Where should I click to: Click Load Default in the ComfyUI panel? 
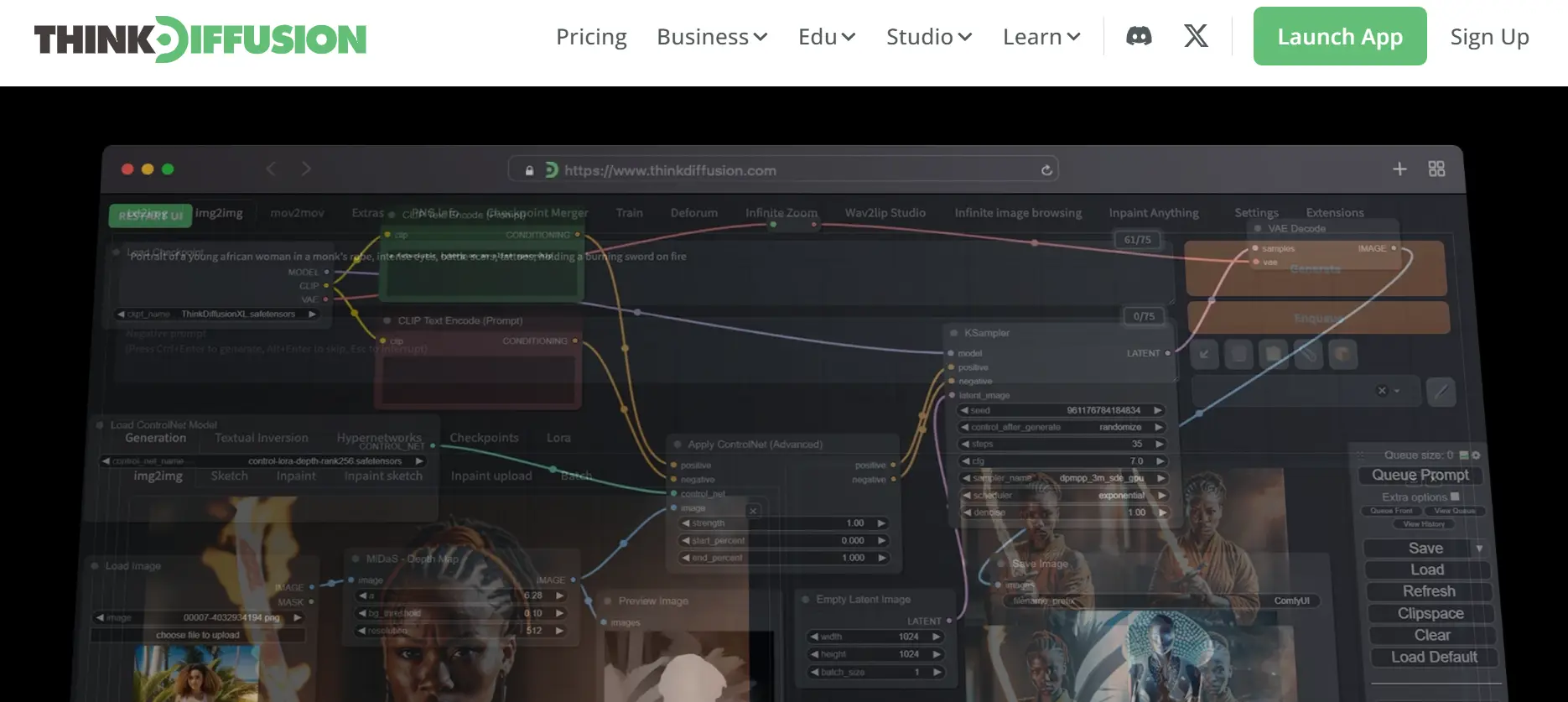(1434, 658)
